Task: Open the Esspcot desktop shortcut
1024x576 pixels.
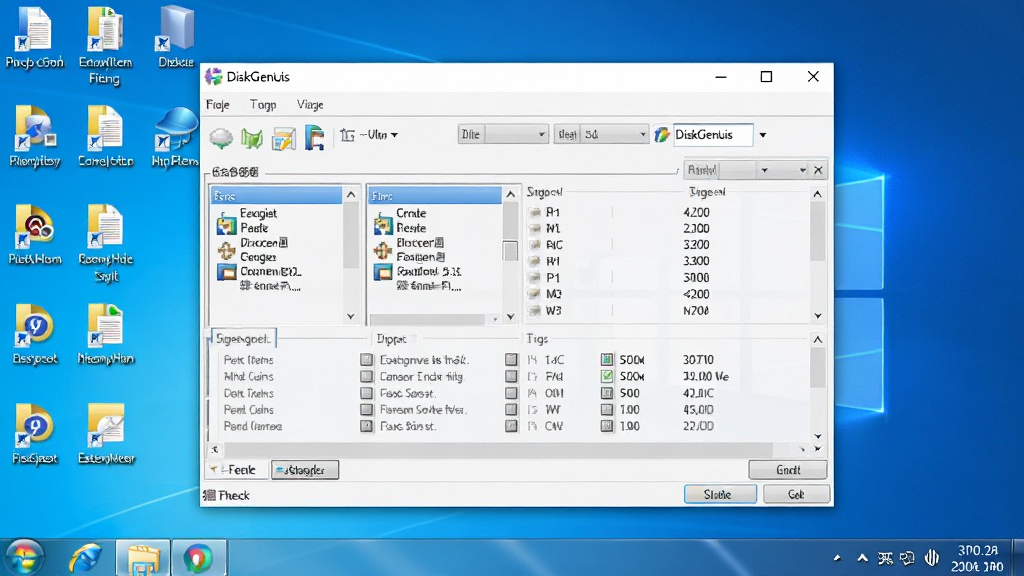Action: [35, 334]
